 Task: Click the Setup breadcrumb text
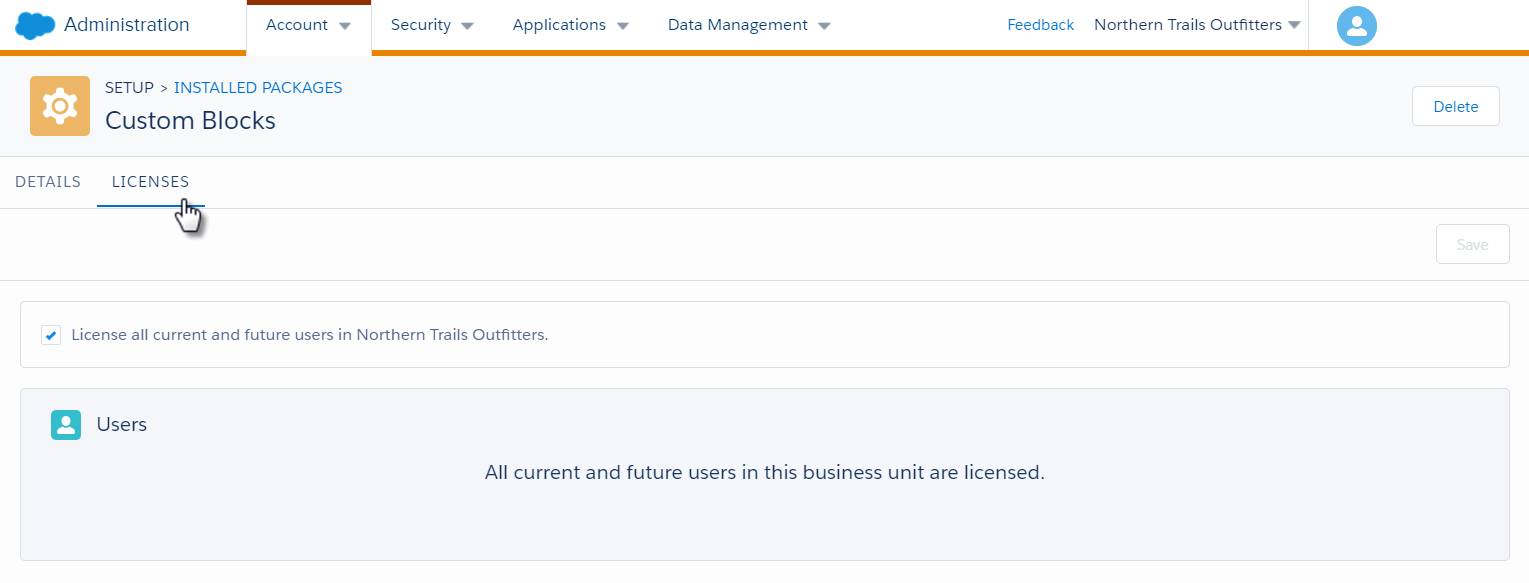click(129, 88)
